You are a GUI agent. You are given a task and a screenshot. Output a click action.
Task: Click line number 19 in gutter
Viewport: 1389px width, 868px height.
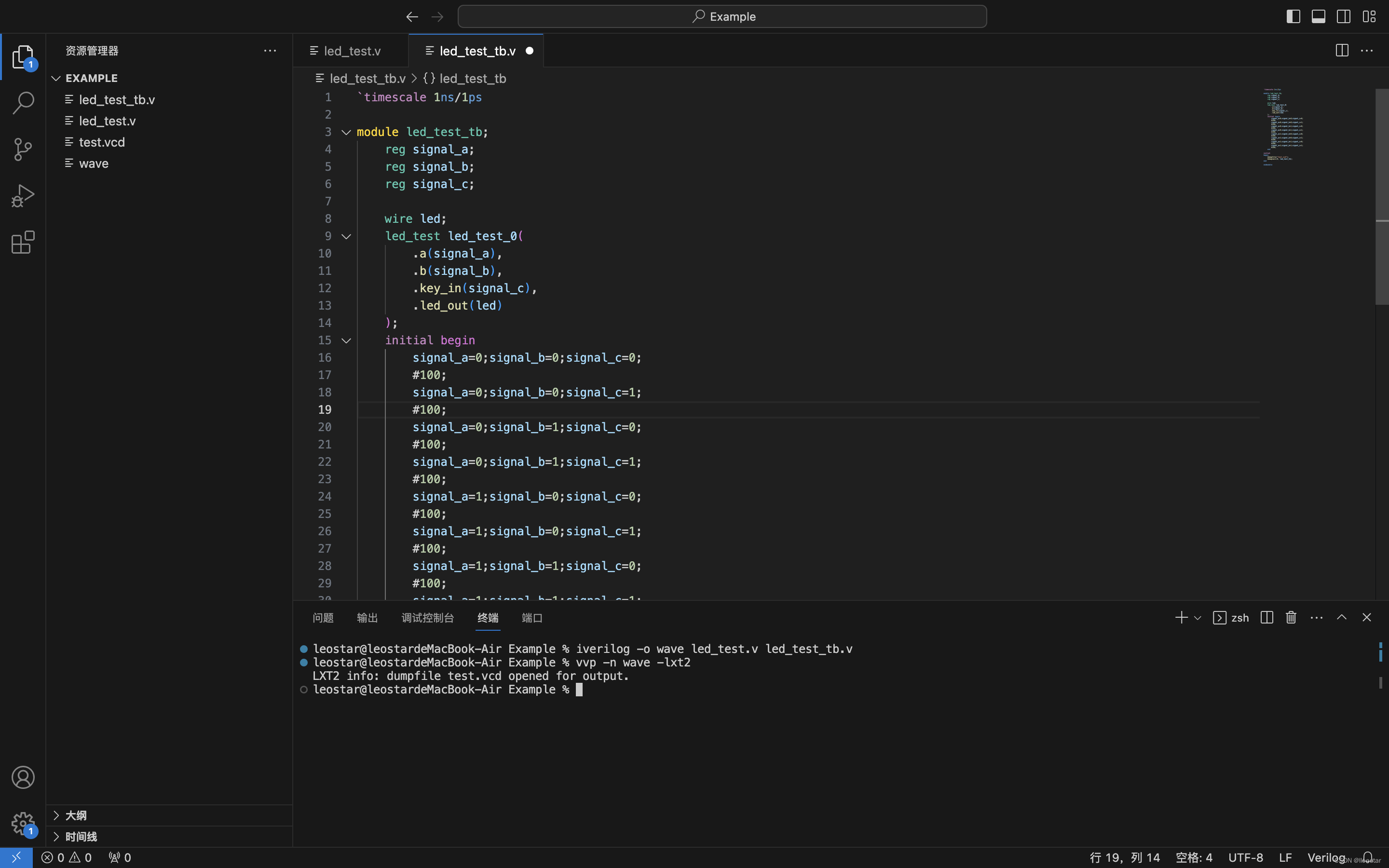pyautogui.click(x=324, y=410)
